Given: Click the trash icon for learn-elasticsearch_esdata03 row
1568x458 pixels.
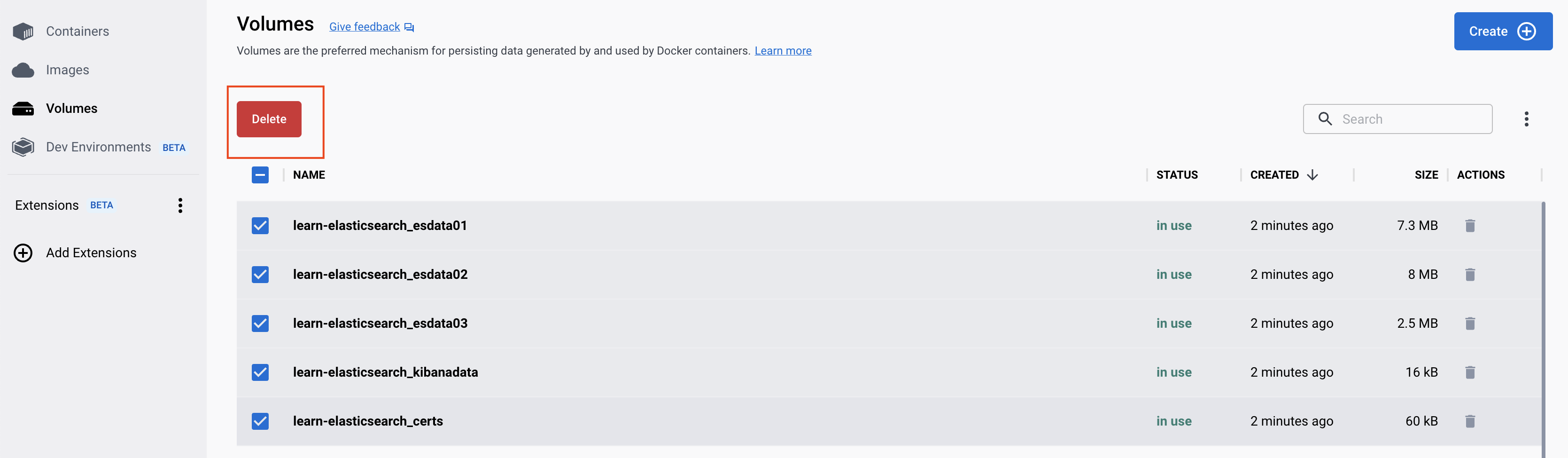Looking at the screenshot, I should [1469, 324].
